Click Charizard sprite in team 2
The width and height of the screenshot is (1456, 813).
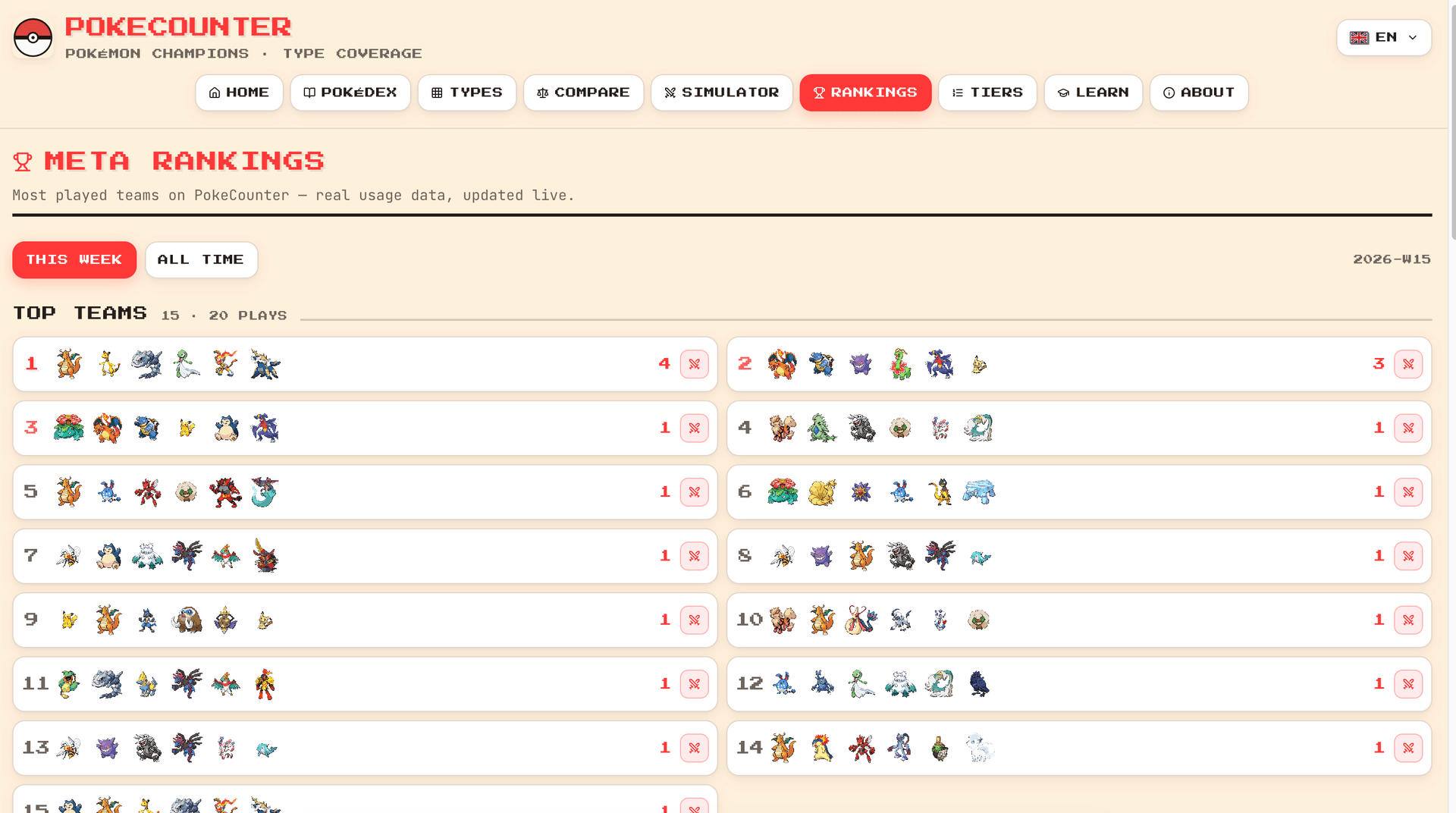pos(782,364)
